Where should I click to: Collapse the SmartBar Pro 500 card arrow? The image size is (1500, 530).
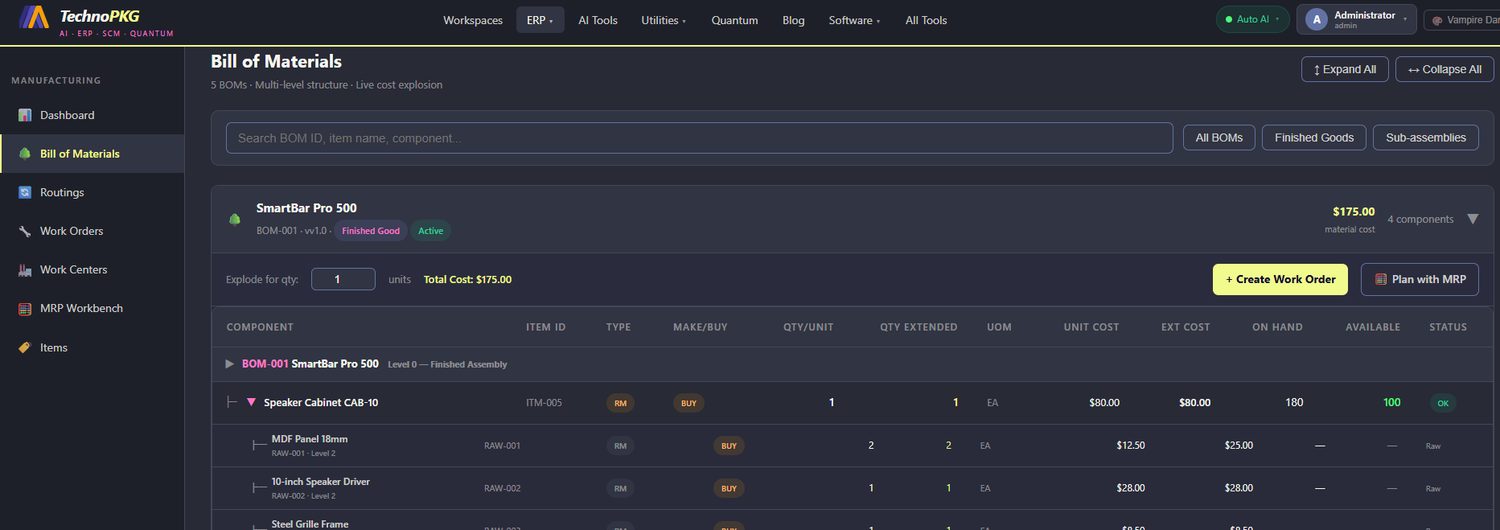1472,219
